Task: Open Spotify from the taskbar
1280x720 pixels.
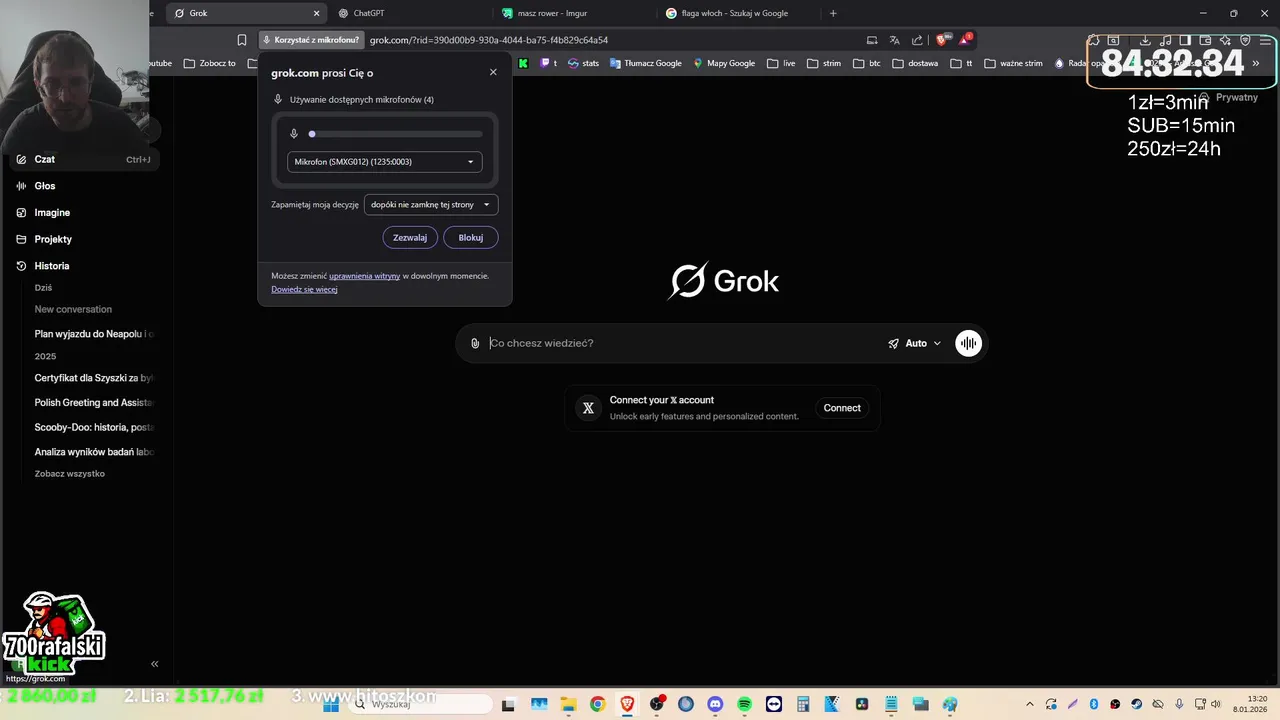Action: (744, 704)
